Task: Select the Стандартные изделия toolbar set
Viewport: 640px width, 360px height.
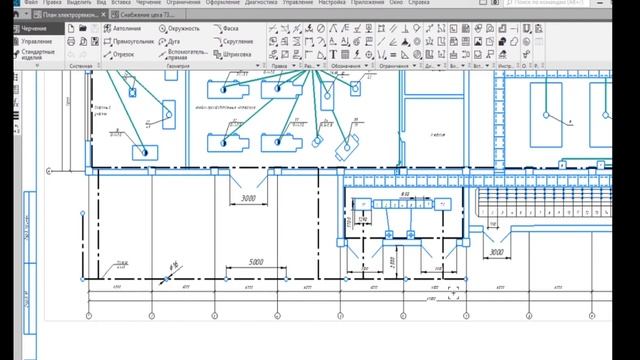Action: pyautogui.click(x=38, y=54)
